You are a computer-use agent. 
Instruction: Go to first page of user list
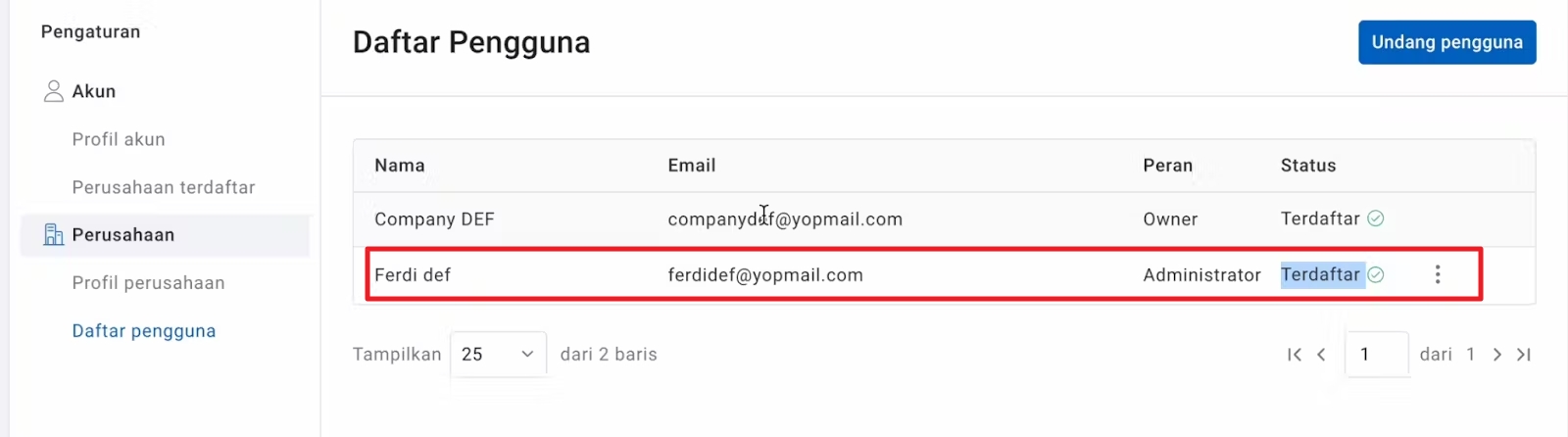point(1295,355)
